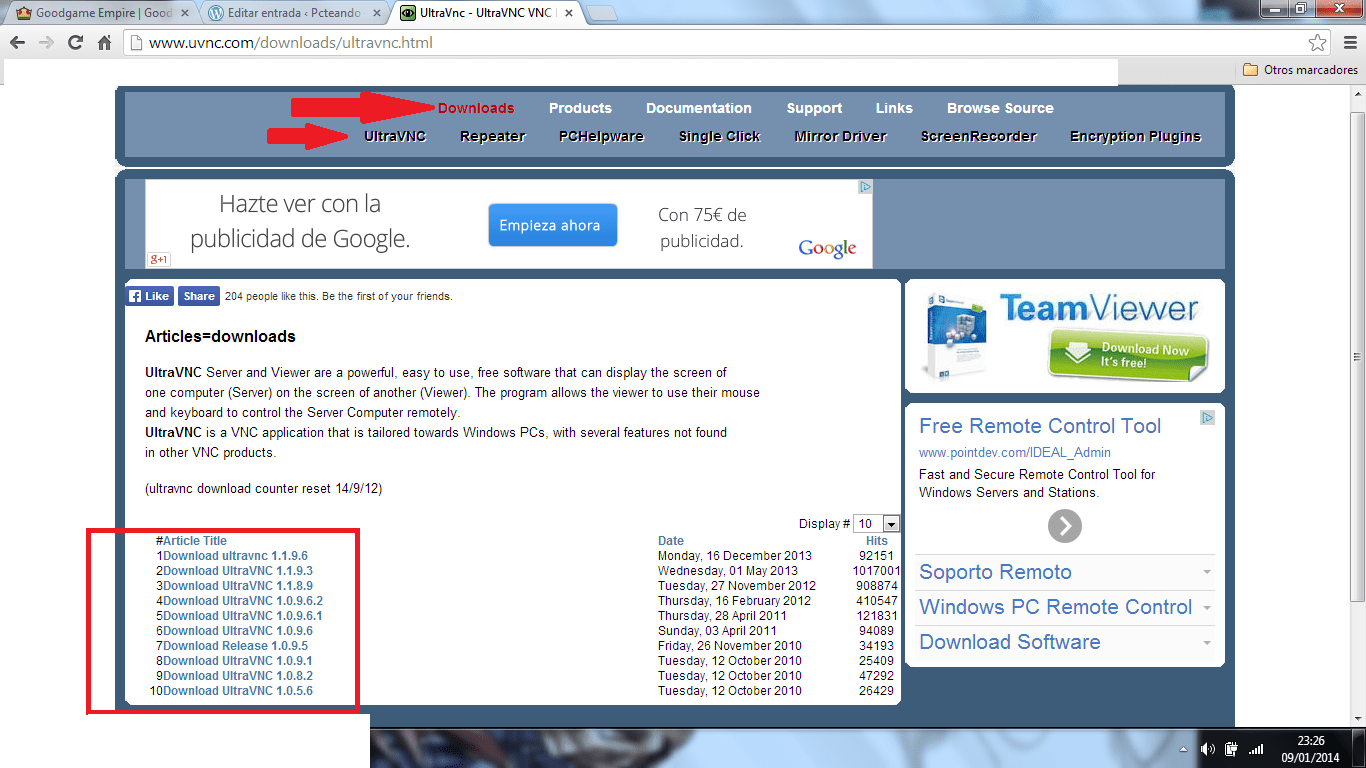1366x768 pixels.
Task: Open the Products menu item
Action: pos(580,108)
